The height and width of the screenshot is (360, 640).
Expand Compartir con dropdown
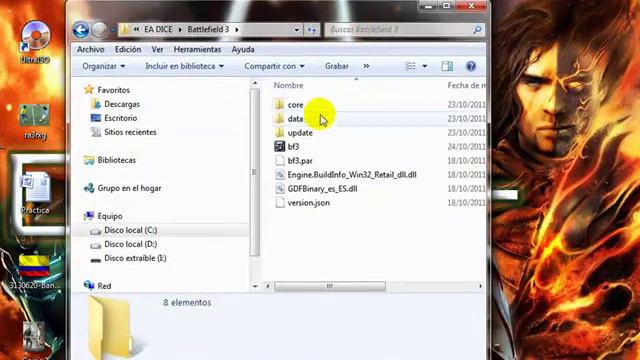tap(274, 66)
